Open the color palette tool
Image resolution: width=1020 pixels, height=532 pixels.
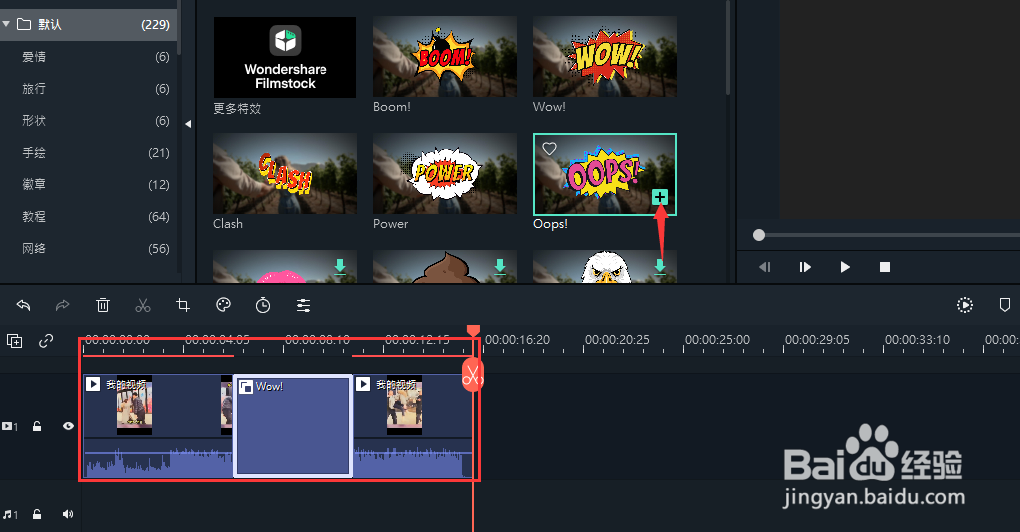point(223,305)
